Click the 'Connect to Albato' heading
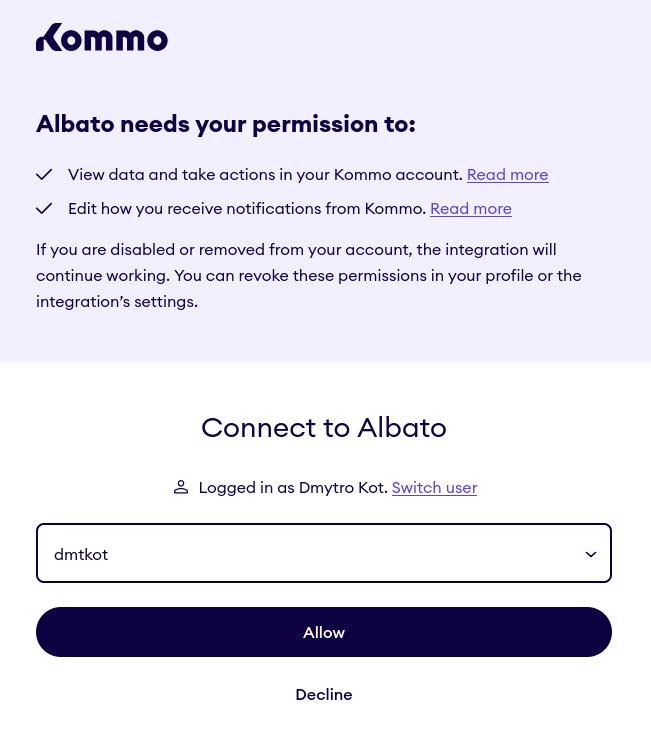The width and height of the screenshot is (651, 743). point(324,428)
